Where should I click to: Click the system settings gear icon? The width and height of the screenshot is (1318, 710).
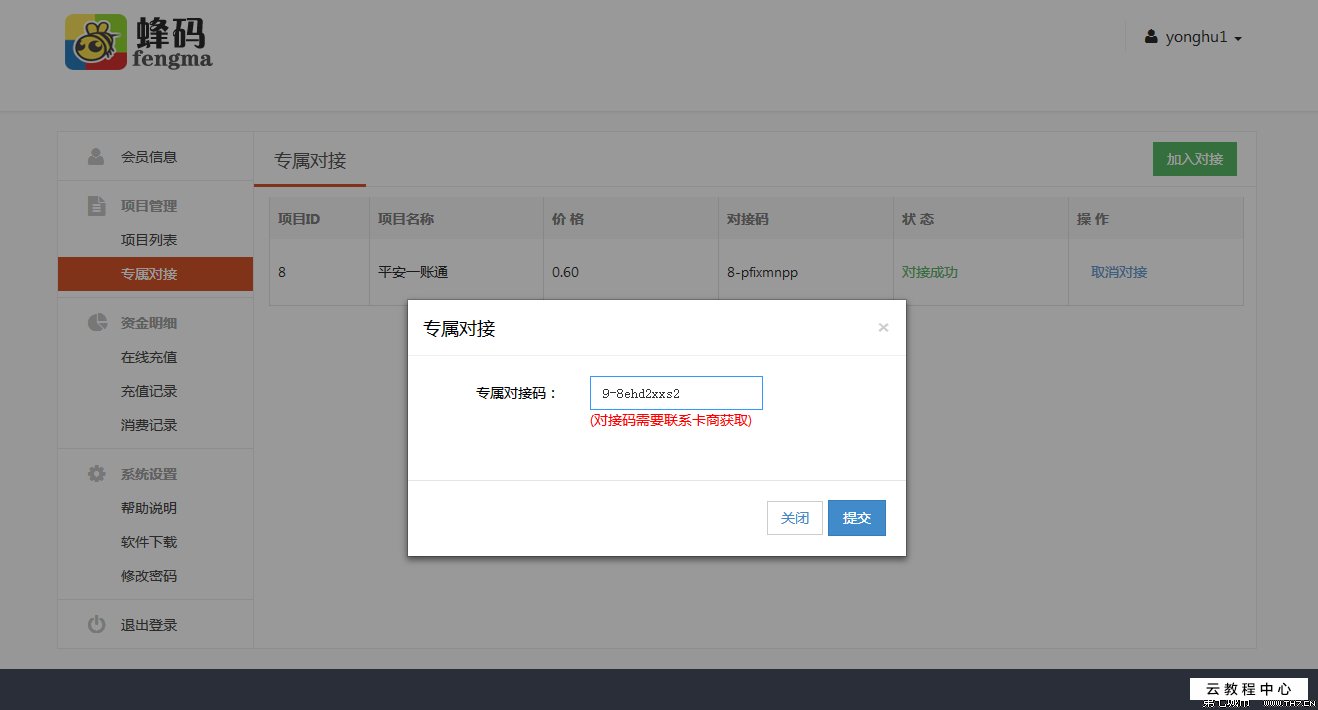tap(95, 473)
